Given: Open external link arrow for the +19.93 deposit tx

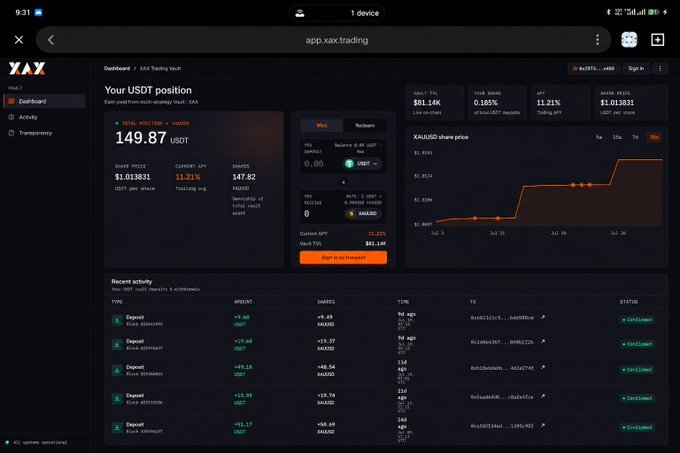Looking at the screenshot, I should pos(543,396).
